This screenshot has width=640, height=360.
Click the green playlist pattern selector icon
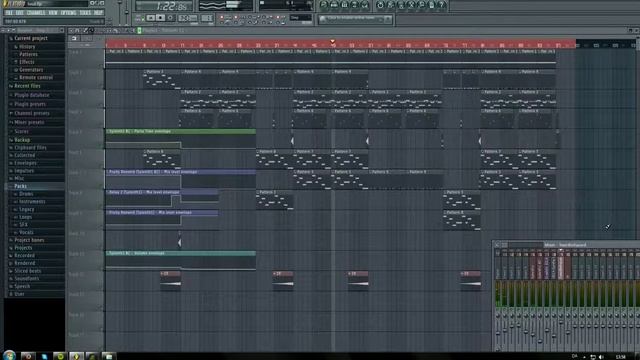coord(139,30)
